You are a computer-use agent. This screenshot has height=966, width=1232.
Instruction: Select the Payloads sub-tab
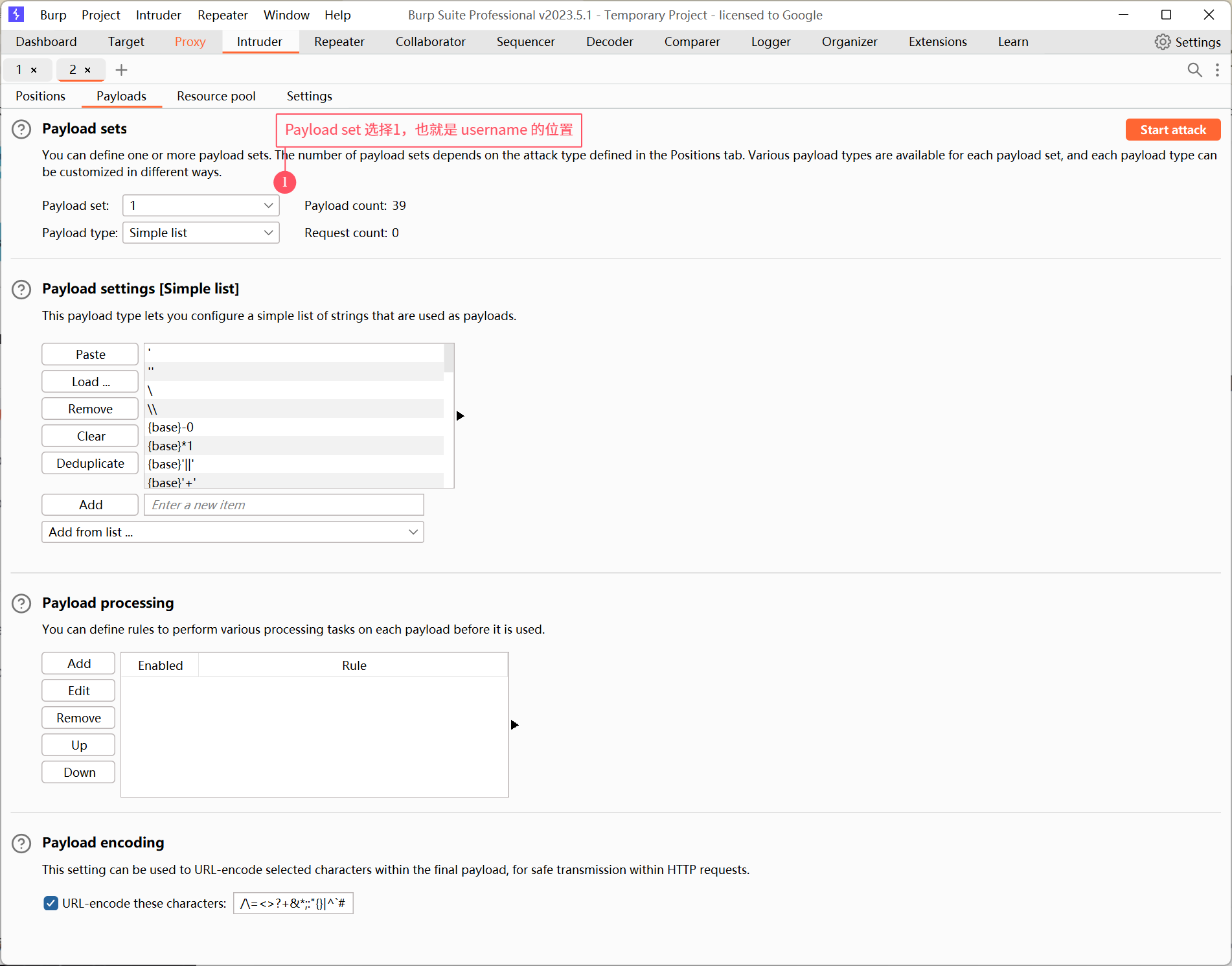click(x=122, y=97)
